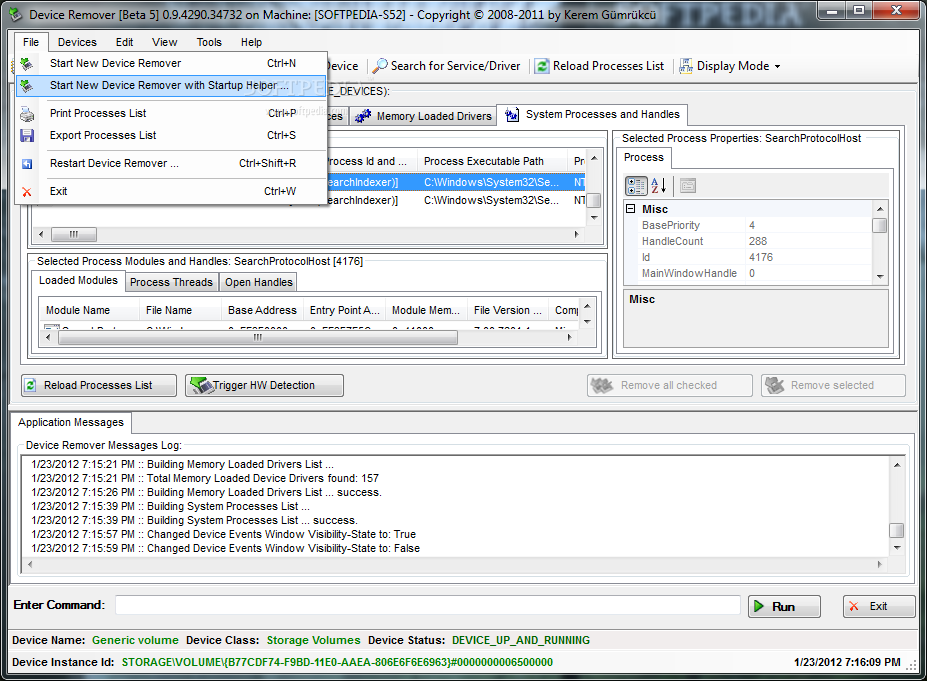Click the Process Executable Path column header

(492, 161)
